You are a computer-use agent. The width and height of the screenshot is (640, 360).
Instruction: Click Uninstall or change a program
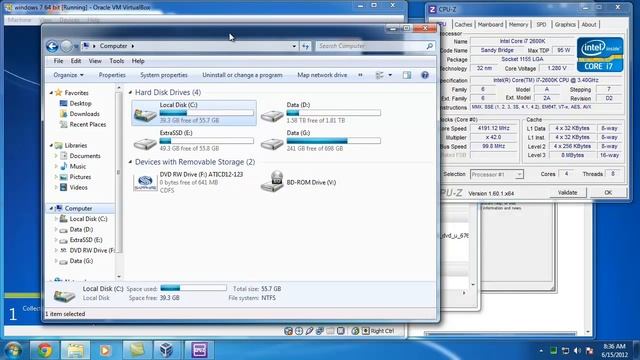pos(242,75)
